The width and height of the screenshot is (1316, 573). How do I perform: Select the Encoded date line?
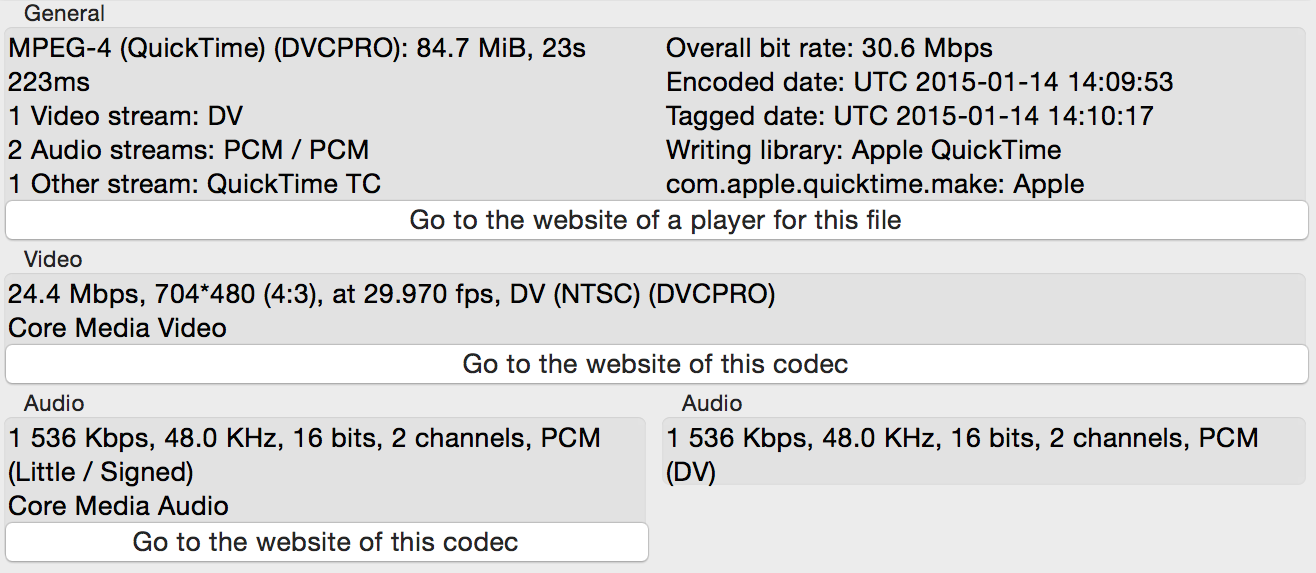click(x=919, y=82)
